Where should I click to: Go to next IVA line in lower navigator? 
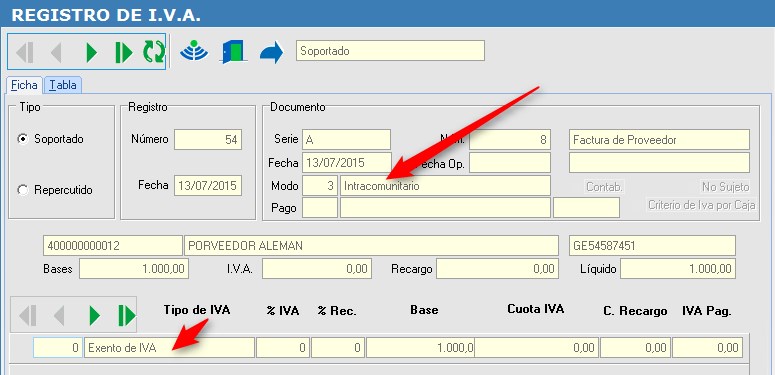point(94,315)
